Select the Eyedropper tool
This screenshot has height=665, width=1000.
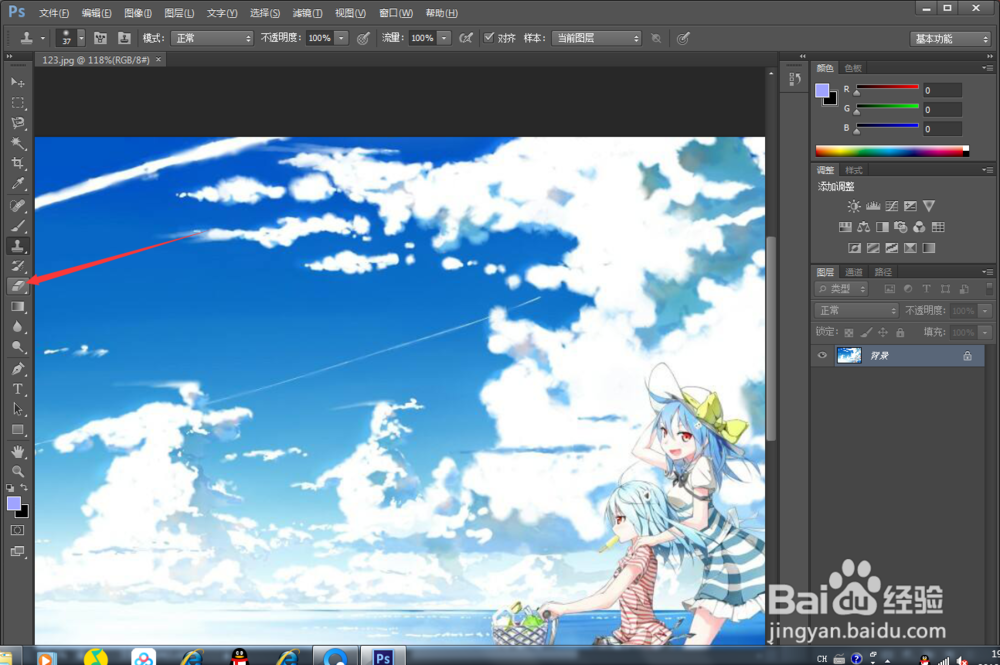click(18, 184)
